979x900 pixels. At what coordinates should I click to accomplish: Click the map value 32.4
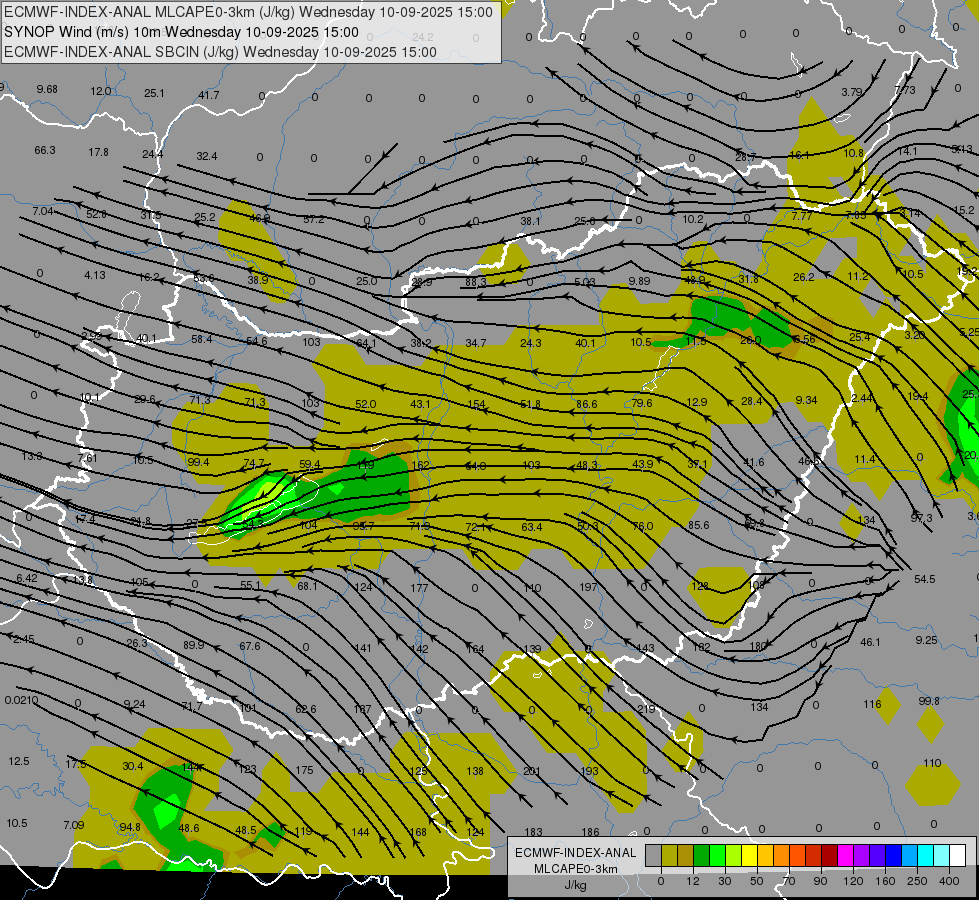[207, 156]
